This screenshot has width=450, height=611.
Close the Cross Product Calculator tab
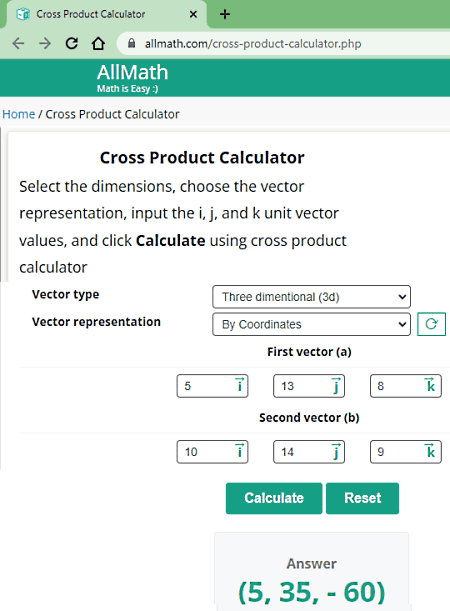(193, 14)
